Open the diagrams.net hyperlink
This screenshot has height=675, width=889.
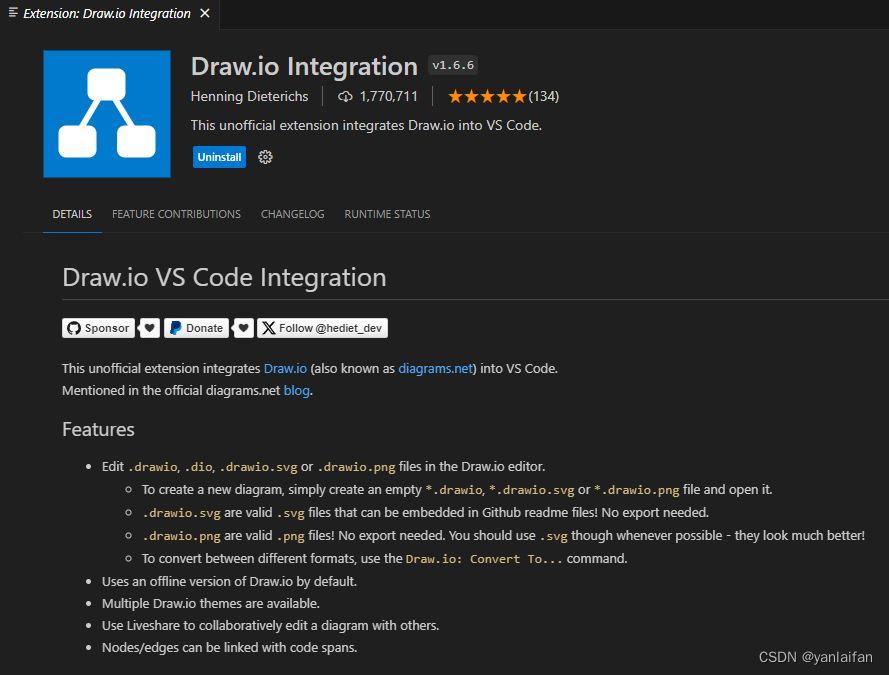click(435, 368)
